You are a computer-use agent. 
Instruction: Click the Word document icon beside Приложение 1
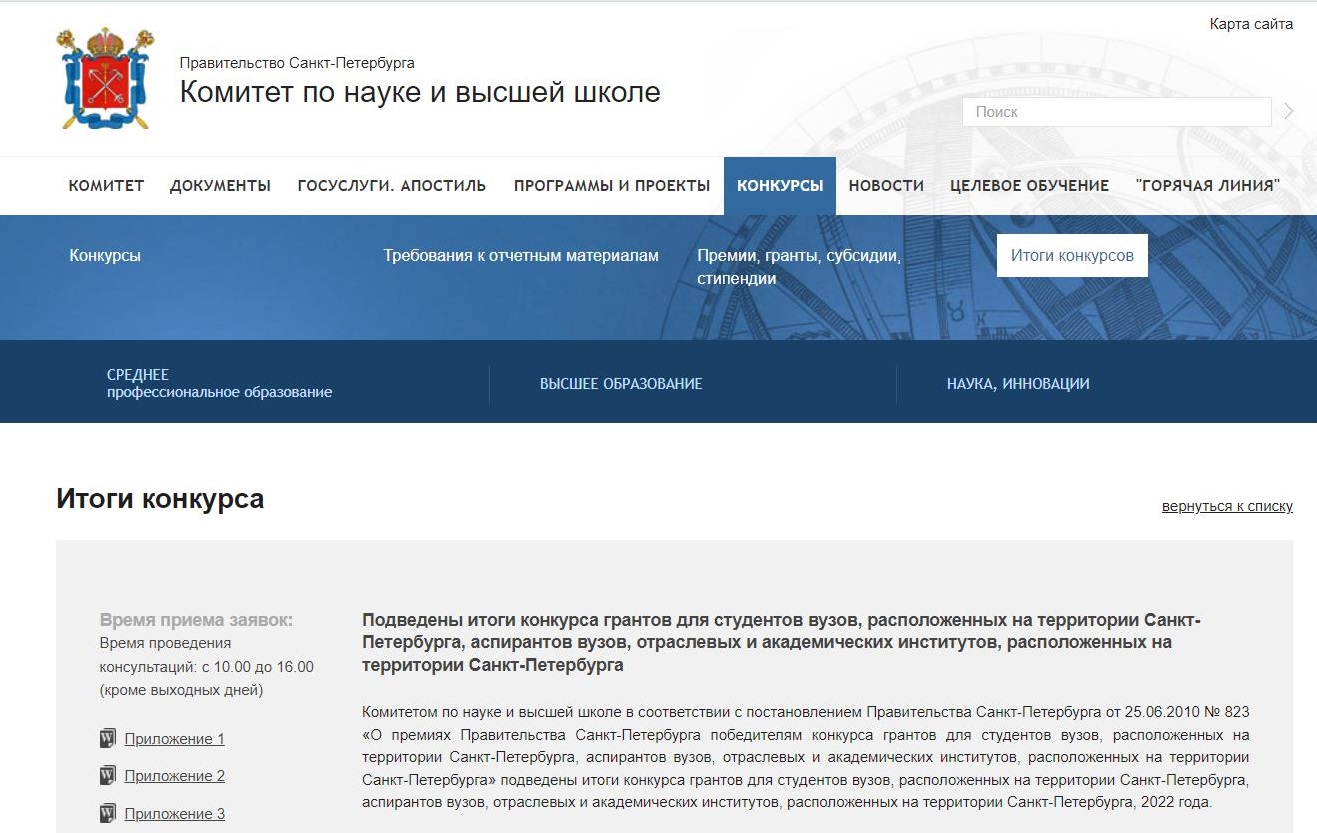point(108,739)
